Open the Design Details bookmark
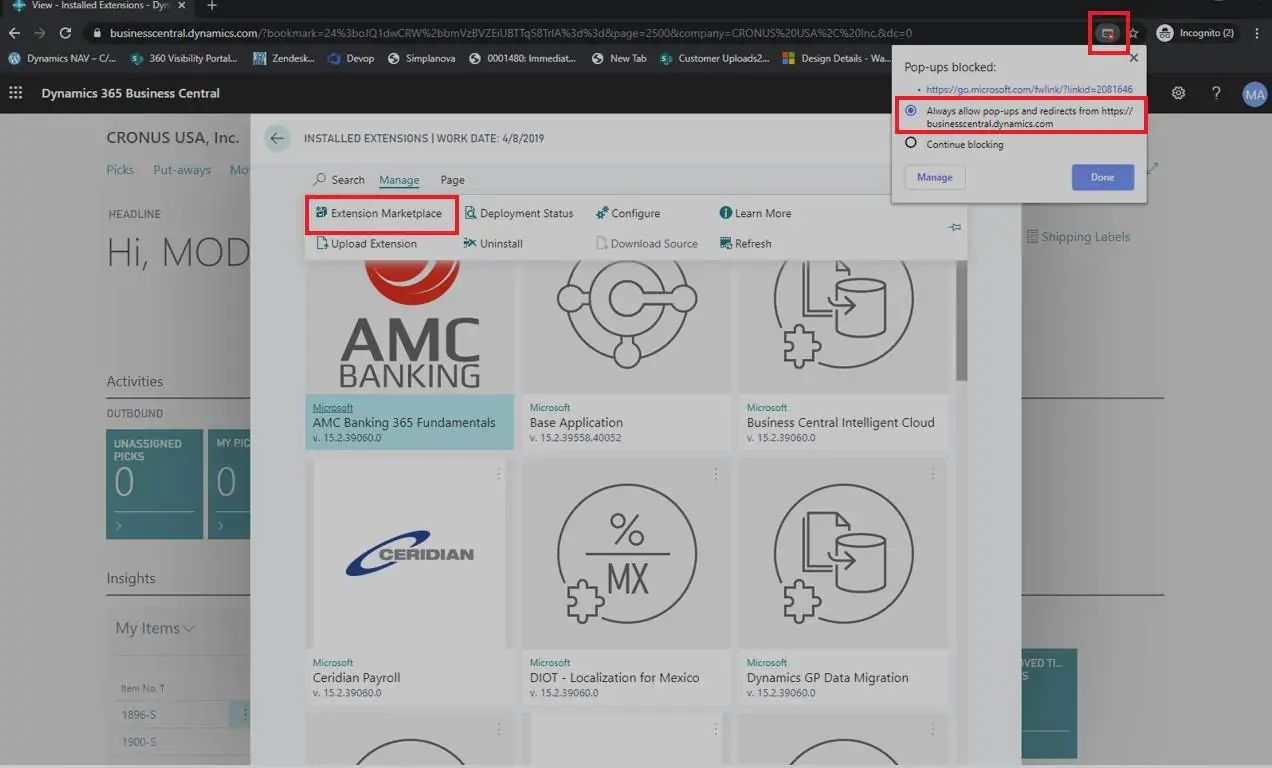Screen dimensions: 1272x768 click(x=837, y=58)
